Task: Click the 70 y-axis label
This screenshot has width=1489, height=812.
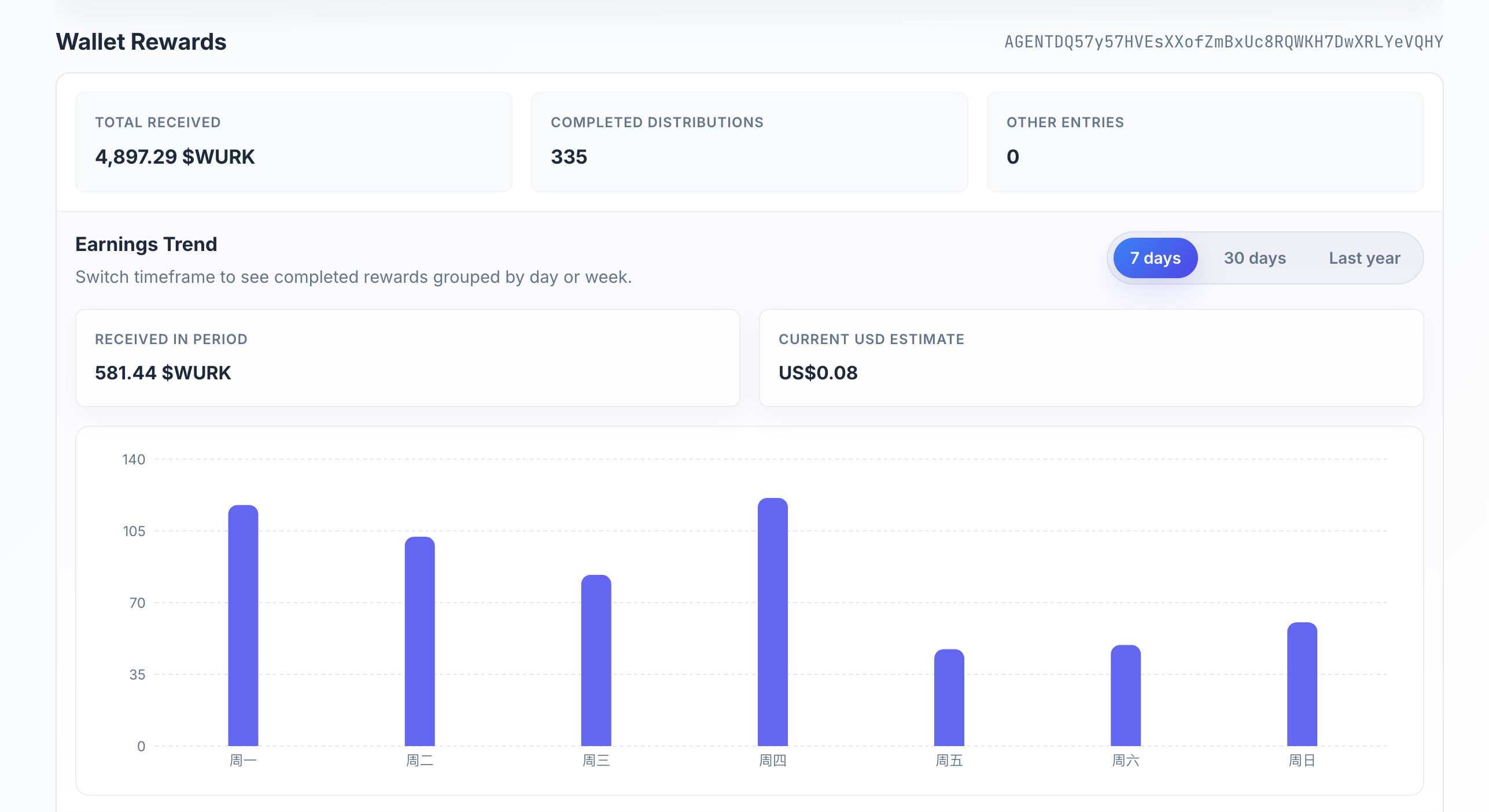Action: click(138, 603)
